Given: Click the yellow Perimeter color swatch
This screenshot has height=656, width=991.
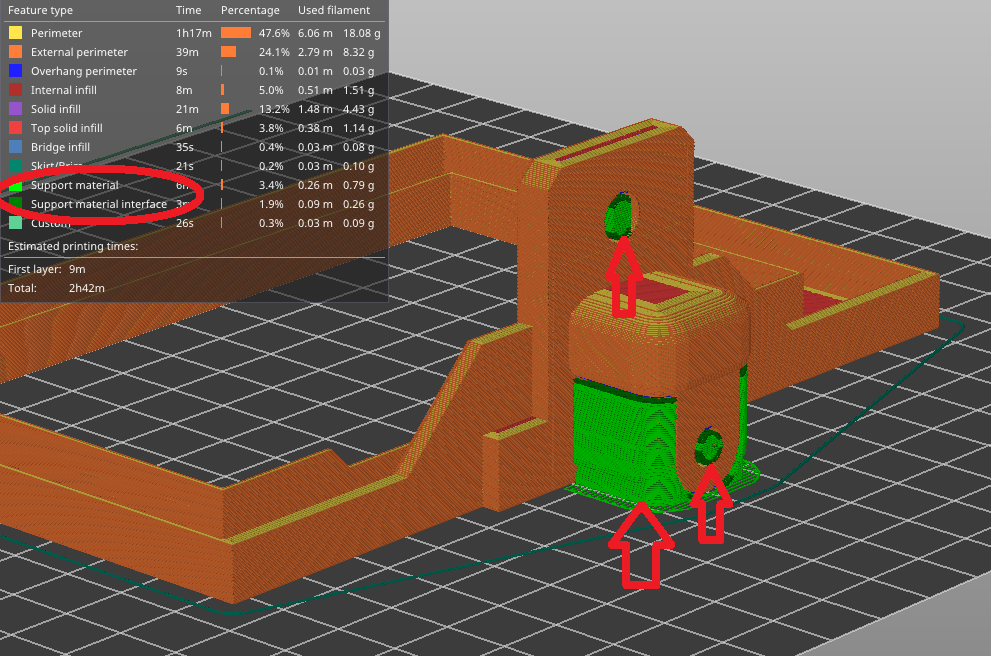Looking at the screenshot, I should 15,33.
